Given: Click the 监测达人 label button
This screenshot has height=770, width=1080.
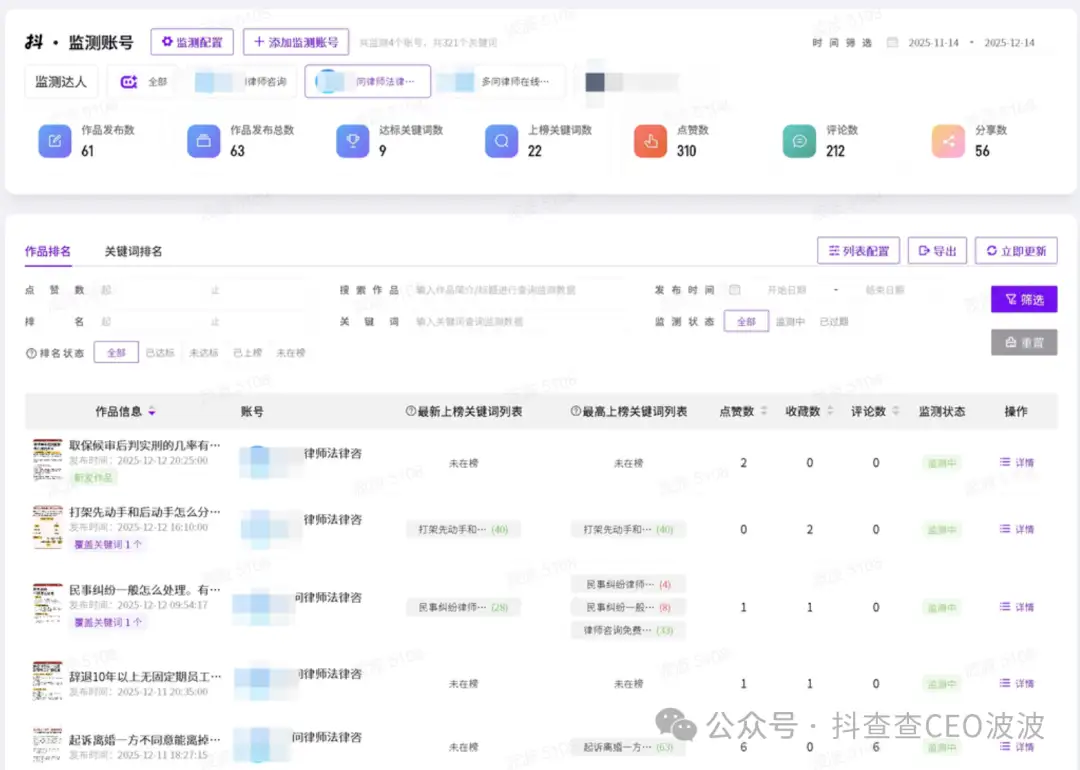Looking at the screenshot, I should 61,81.
